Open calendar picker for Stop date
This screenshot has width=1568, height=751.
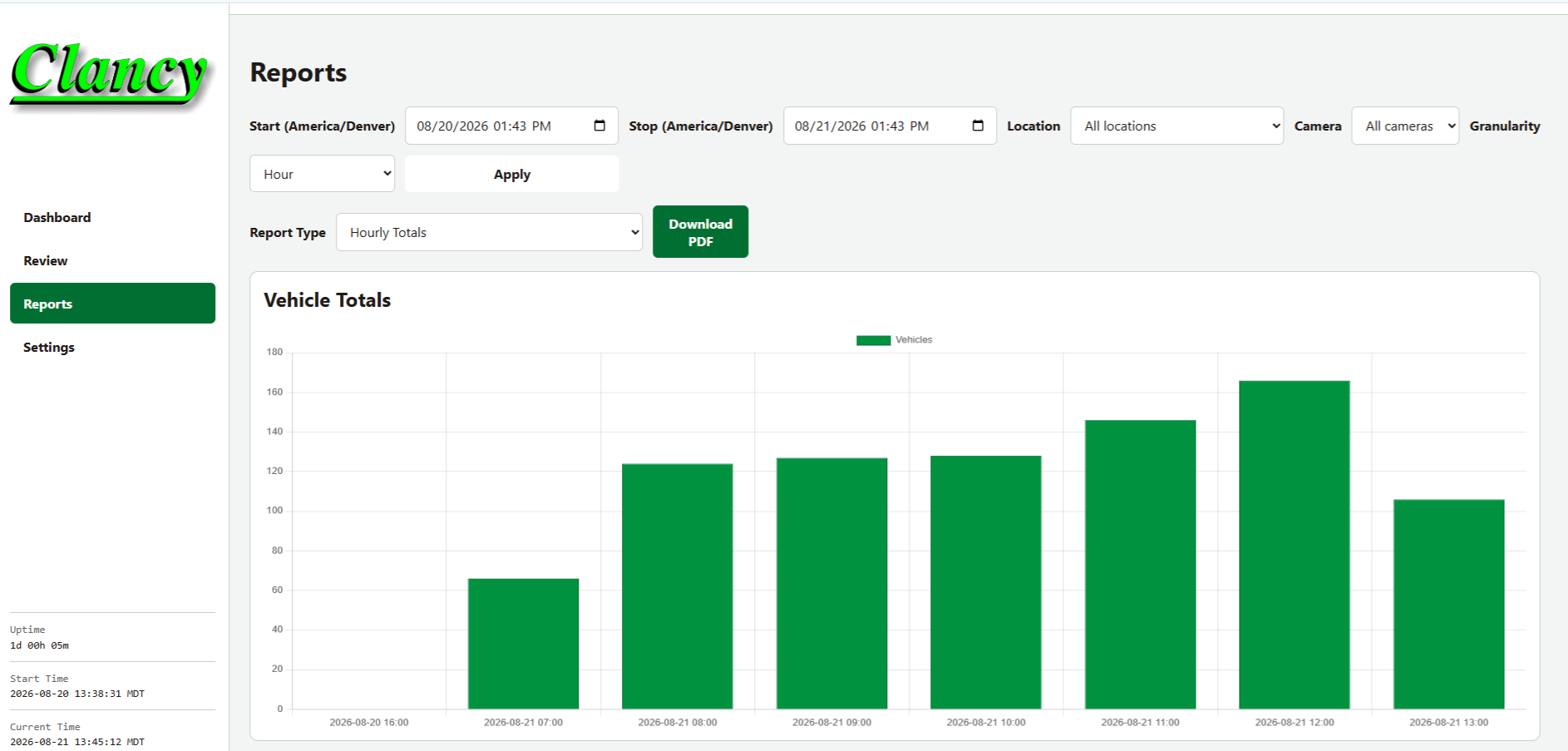click(x=978, y=126)
